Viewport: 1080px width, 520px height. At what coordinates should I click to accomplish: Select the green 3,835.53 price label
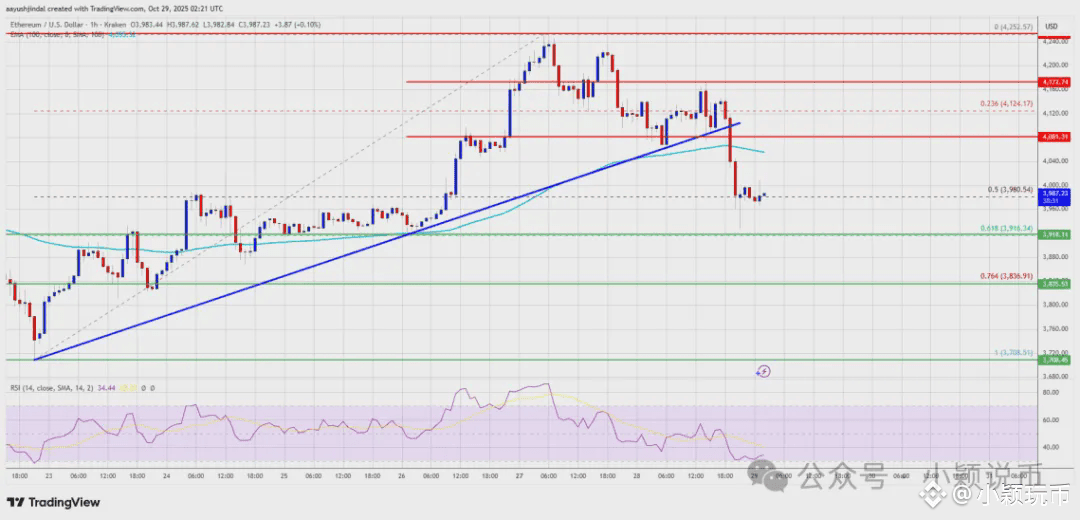pyautogui.click(x=1054, y=284)
